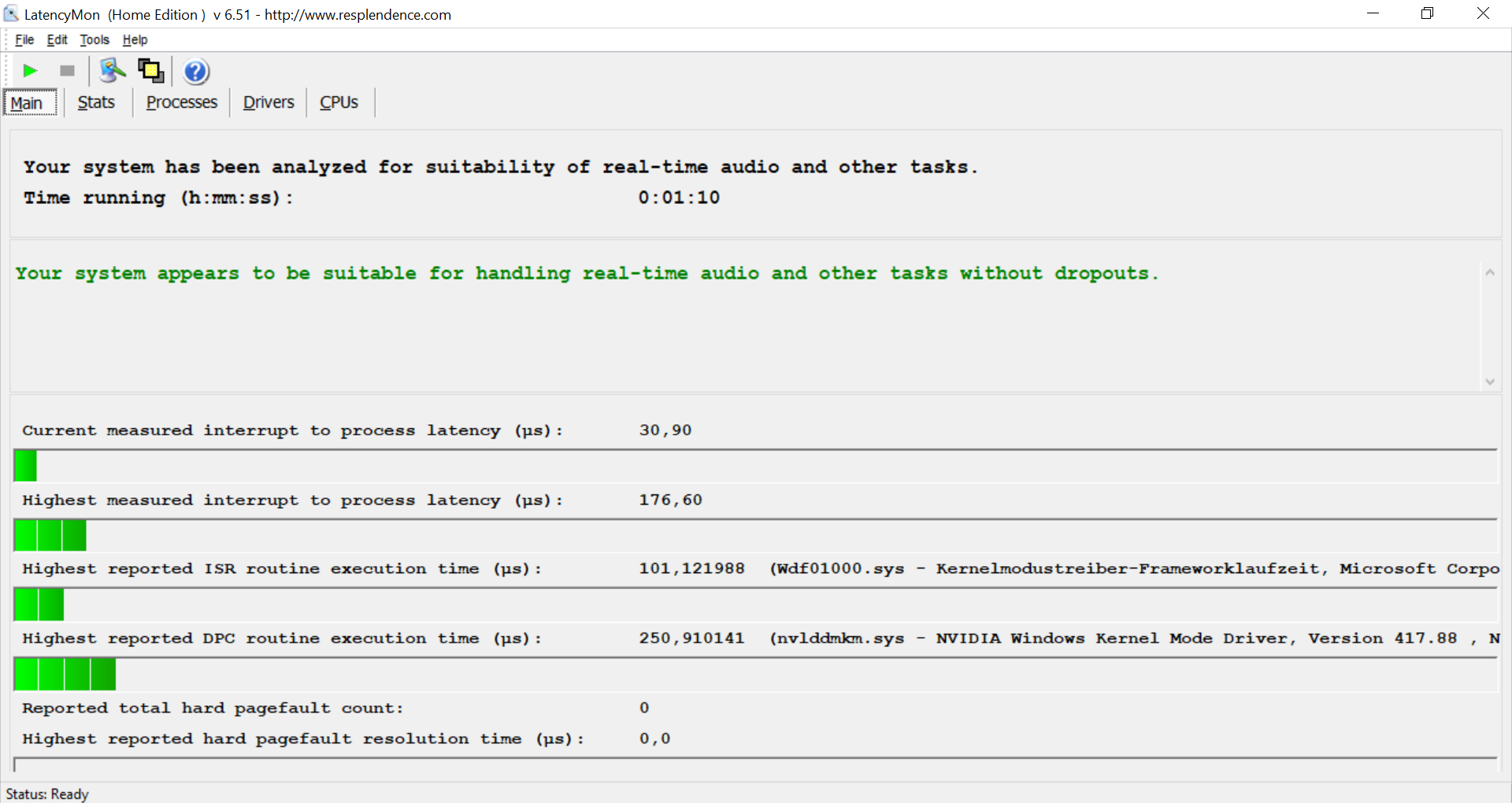Open the options (tools) toolbar icon

[113, 71]
